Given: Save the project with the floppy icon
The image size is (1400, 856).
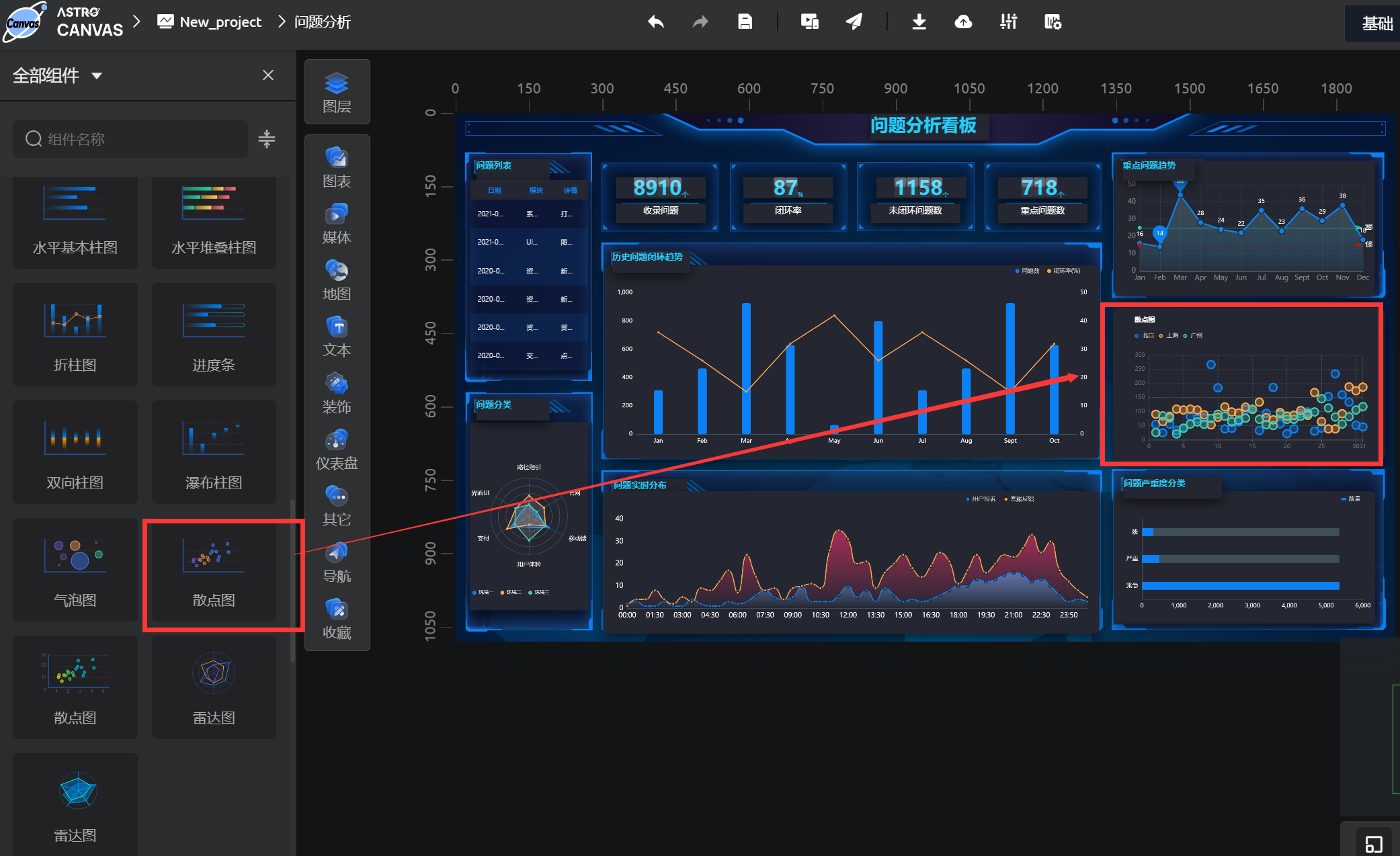Looking at the screenshot, I should (x=745, y=22).
